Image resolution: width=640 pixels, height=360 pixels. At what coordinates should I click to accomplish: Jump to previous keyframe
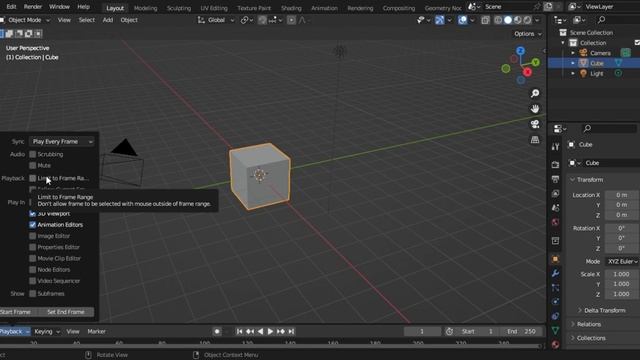[250, 331]
